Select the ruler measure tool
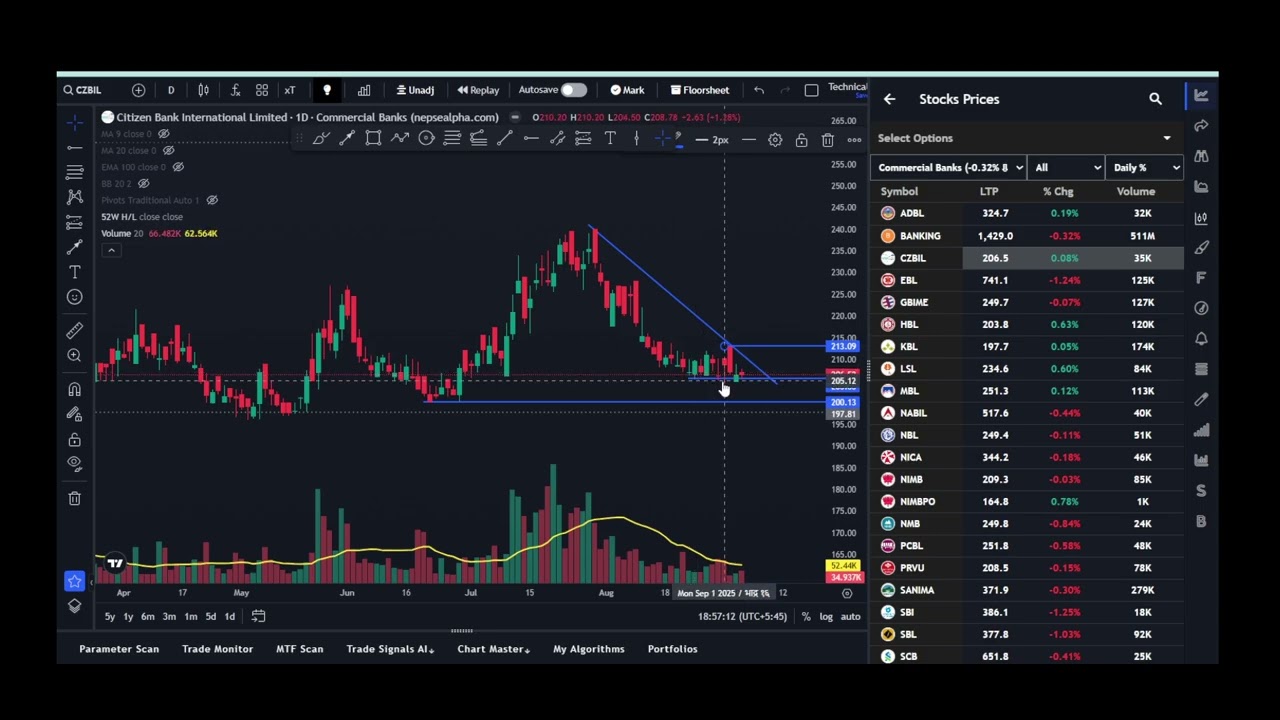 point(75,330)
